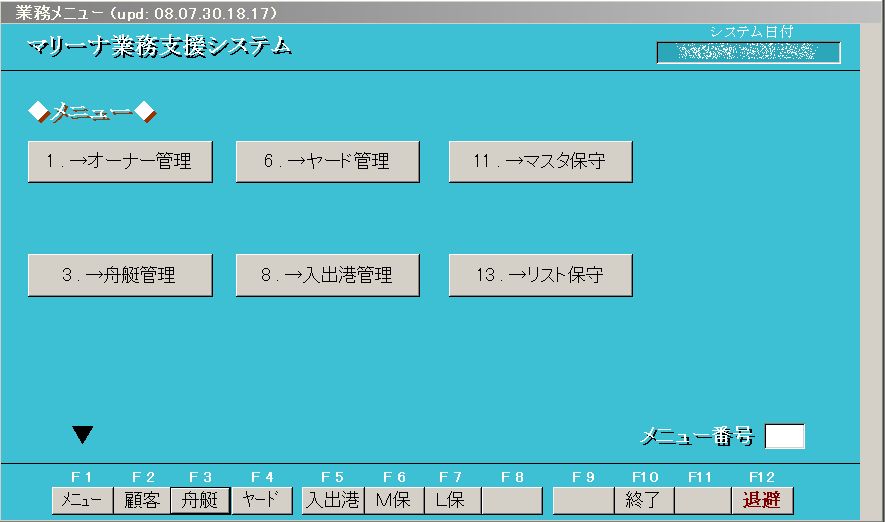885x522 pixels.
Task: Click the システム日付 date field
Action: pyautogui.click(x=748, y=52)
